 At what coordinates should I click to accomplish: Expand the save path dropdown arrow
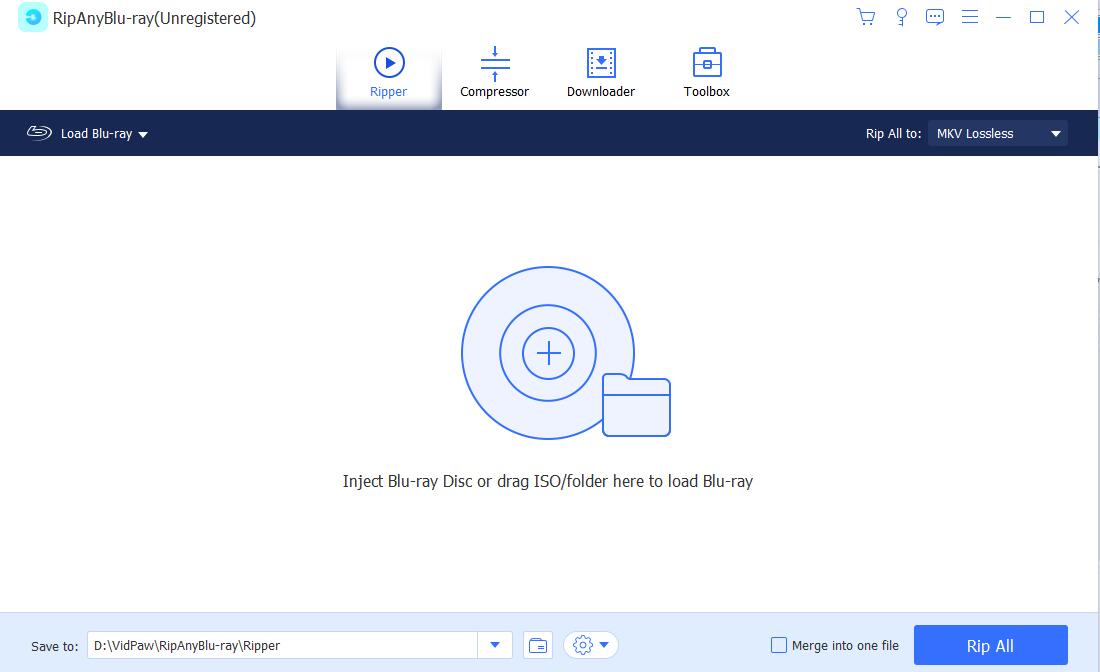[495, 645]
